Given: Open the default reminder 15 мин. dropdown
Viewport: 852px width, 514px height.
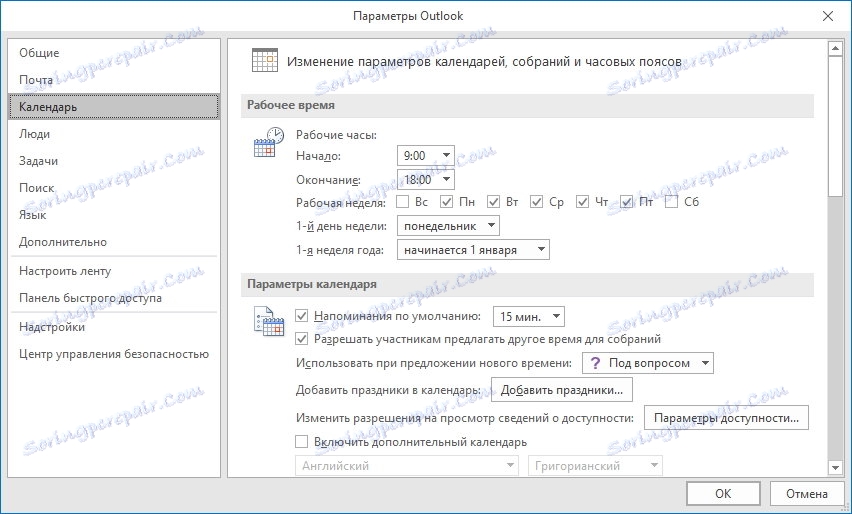Looking at the screenshot, I should 529,316.
